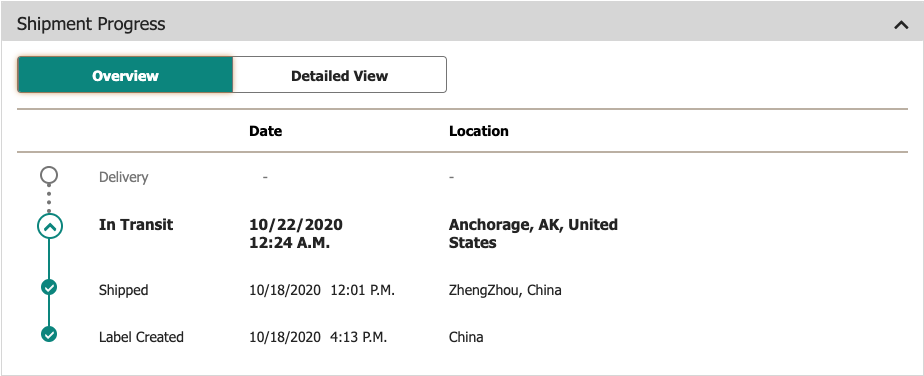Screen dimensions: 924x376
Task: Click the Location column header
Action: (x=478, y=131)
